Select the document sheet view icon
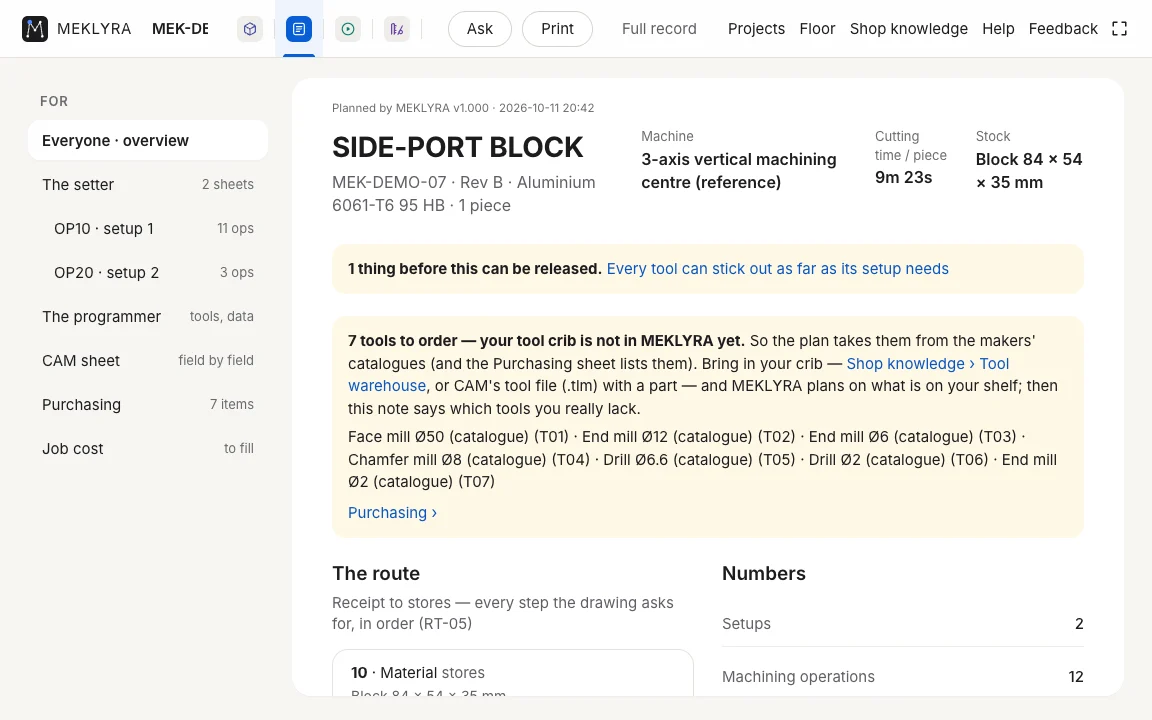This screenshot has height=720, width=1152. (299, 29)
